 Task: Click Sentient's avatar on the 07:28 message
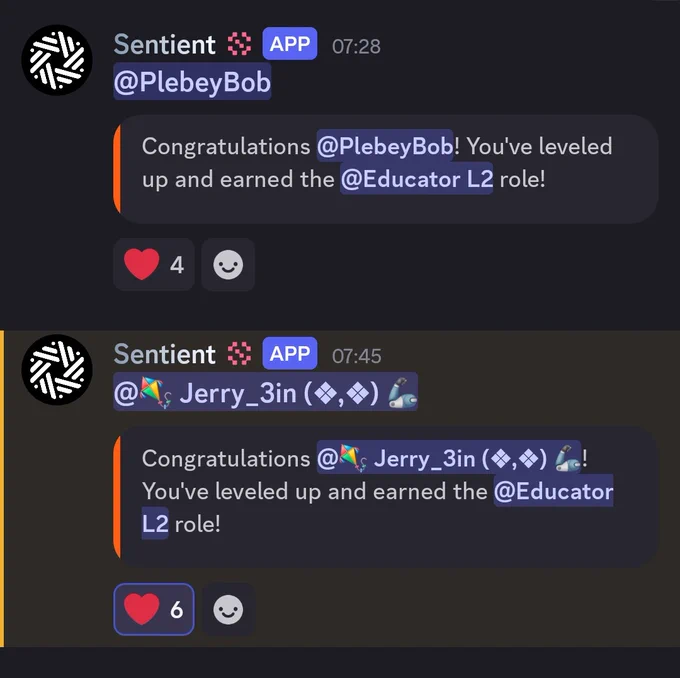click(57, 60)
